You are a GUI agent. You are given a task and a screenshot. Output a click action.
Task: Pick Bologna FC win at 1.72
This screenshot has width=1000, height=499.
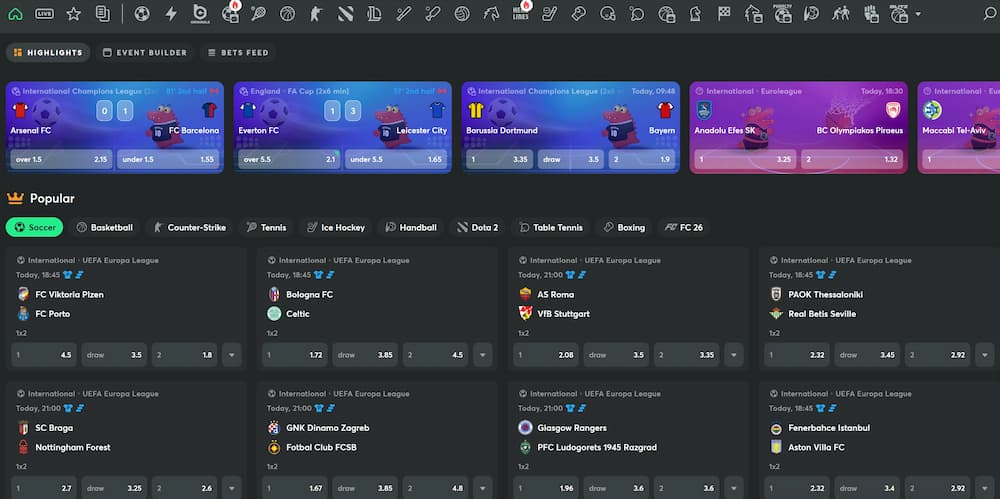[295, 355]
